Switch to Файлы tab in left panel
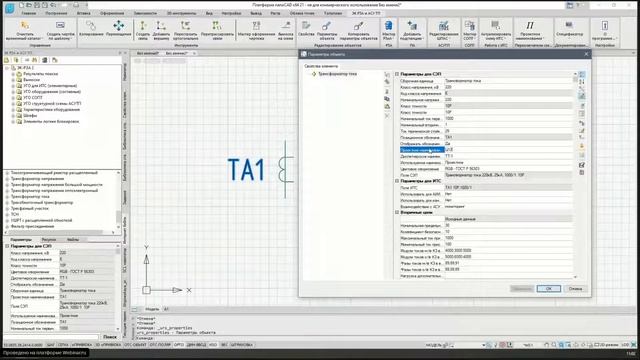640x360 pixels. (73, 240)
